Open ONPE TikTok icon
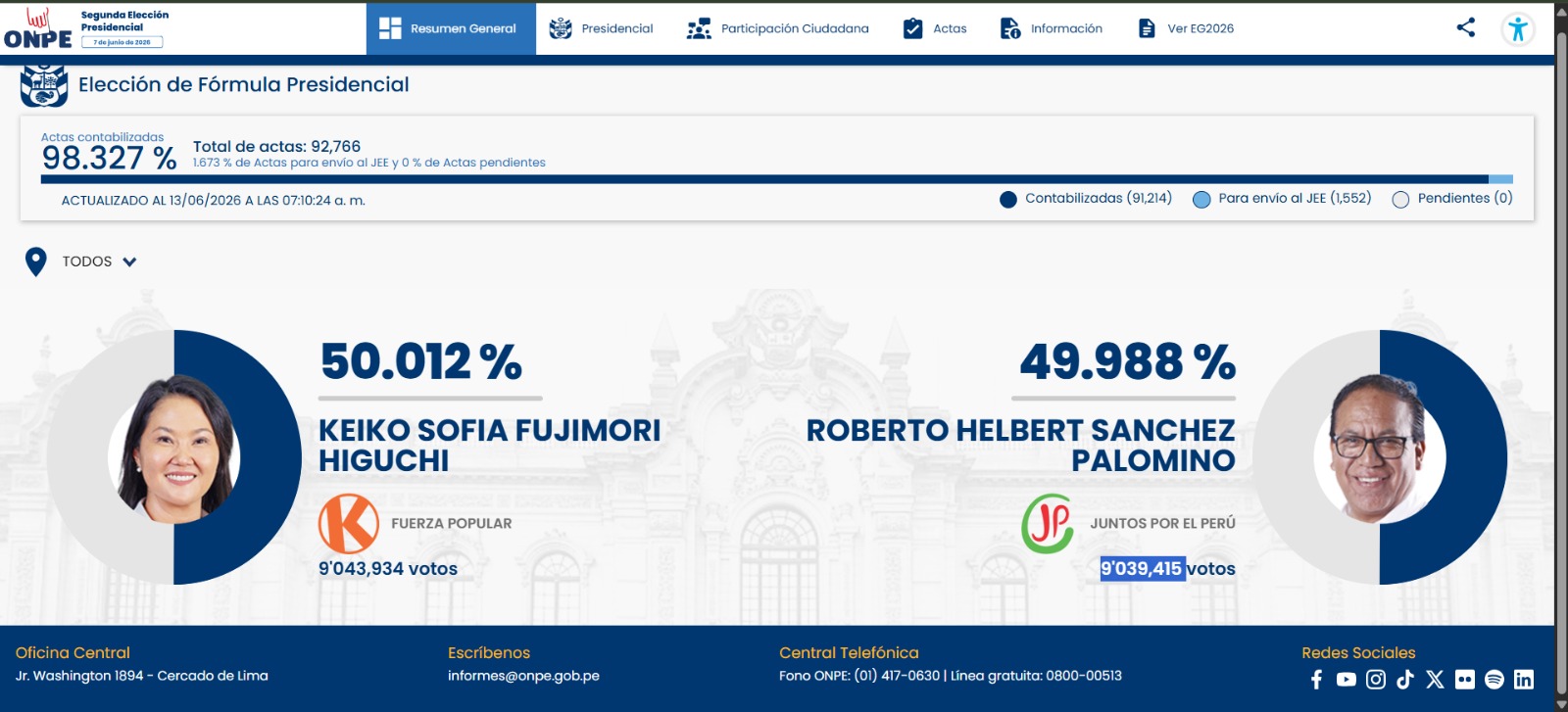Screen dimensions: 1568x712 pyautogui.click(x=1405, y=680)
